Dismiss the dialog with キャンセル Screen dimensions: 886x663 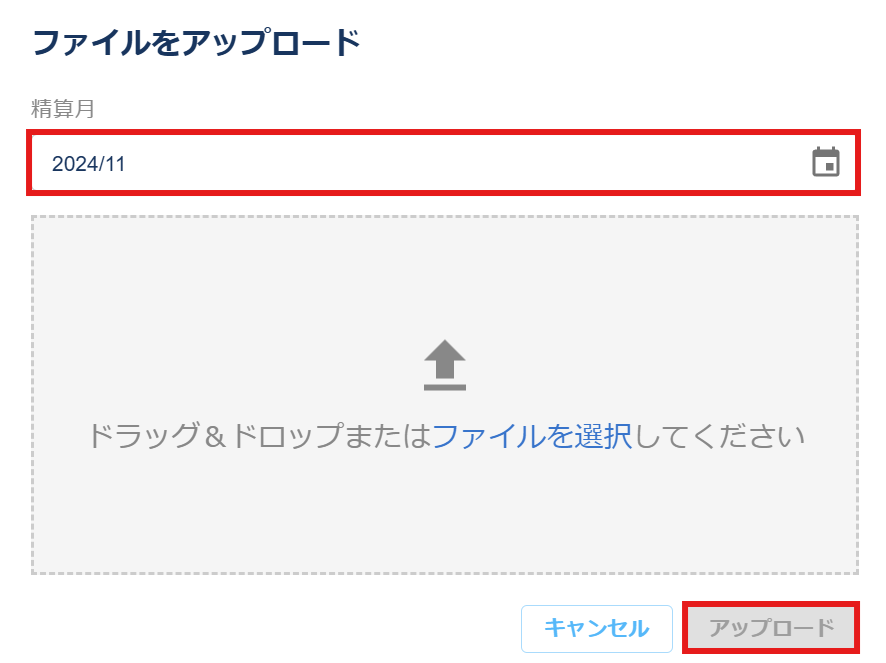(597, 629)
